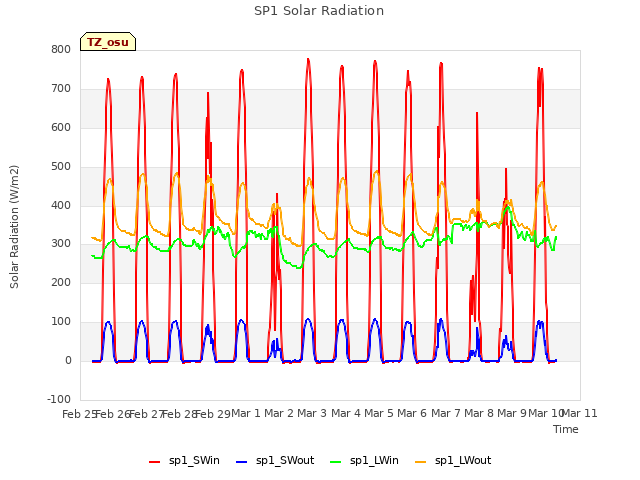Image resolution: width=640 pixels, height=480 pixels.
Task: Click the blue sp1_SWout legend swatch
Action: [242, 462]
